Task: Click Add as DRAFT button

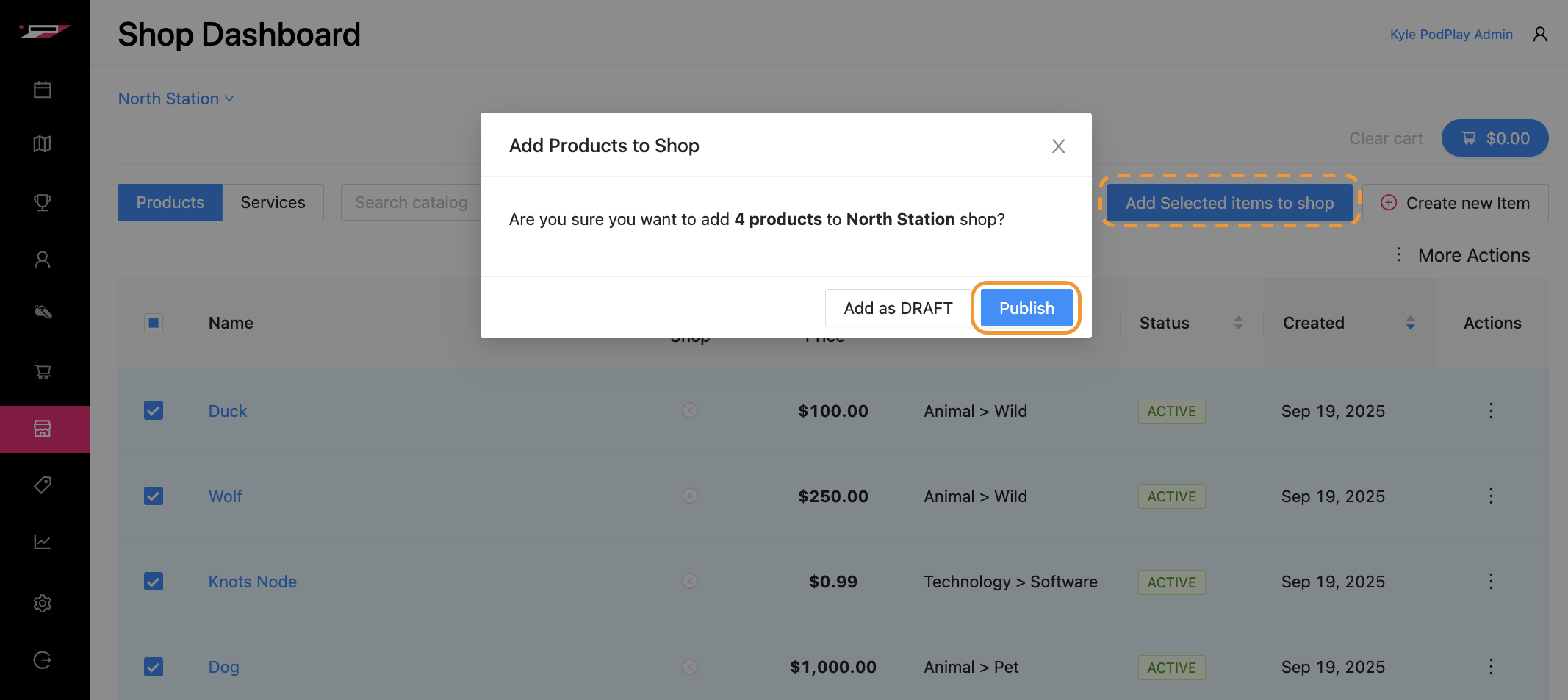Action: coord(898,308)
